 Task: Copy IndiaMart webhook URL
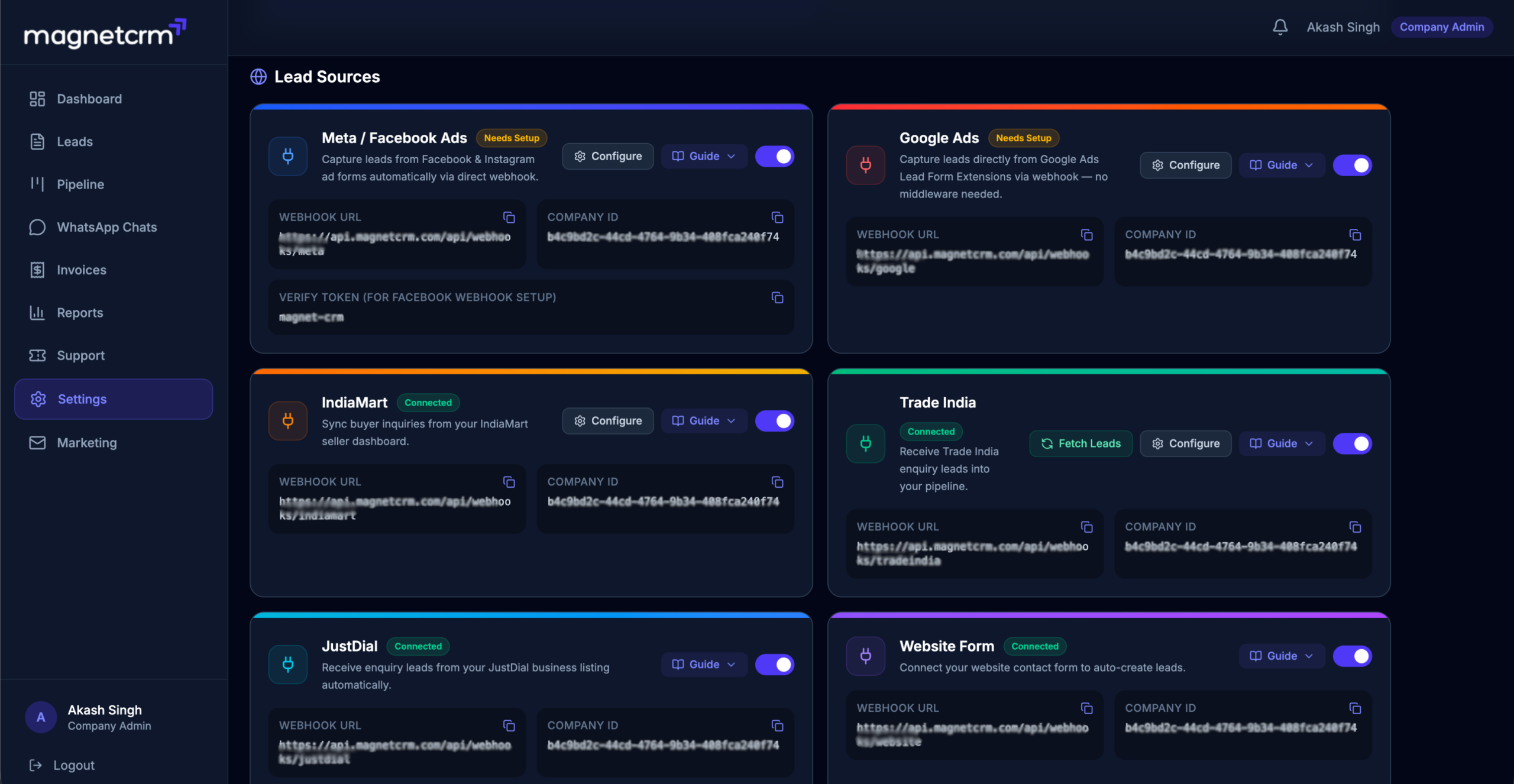(x=509, y=482)
